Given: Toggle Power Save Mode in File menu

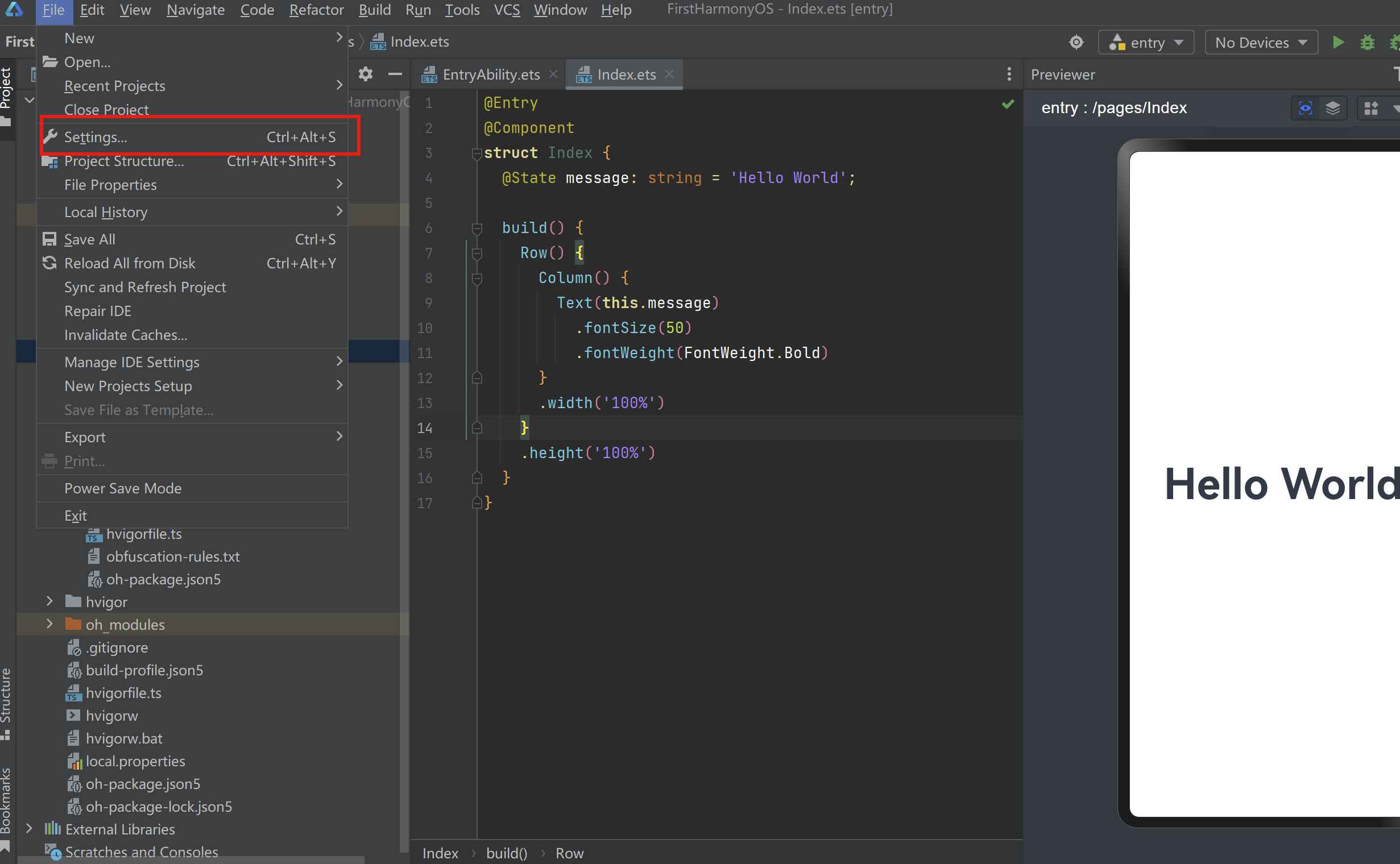Looking at the screenshot, I should [123, 489].
